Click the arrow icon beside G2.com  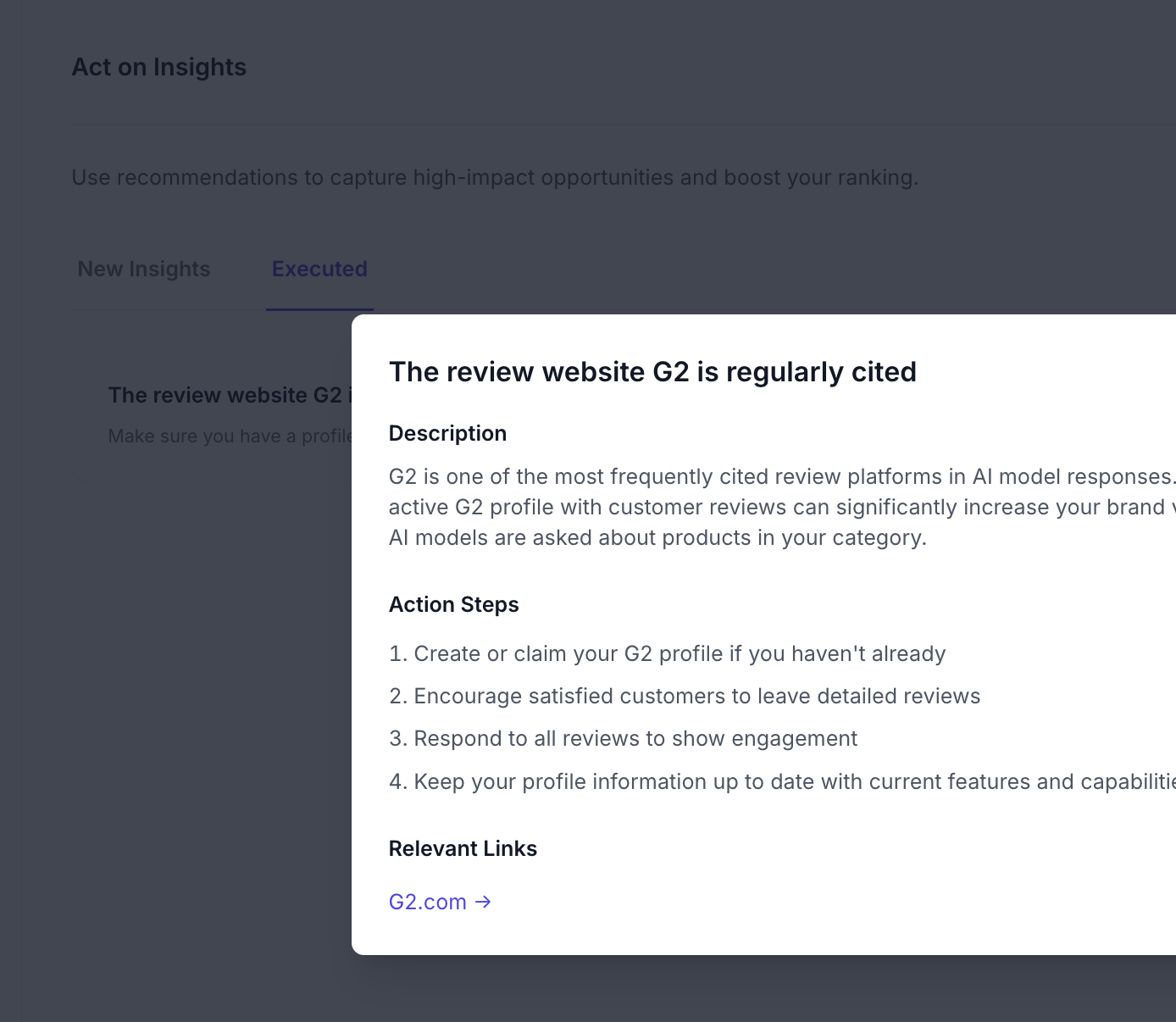pos(483,902)
